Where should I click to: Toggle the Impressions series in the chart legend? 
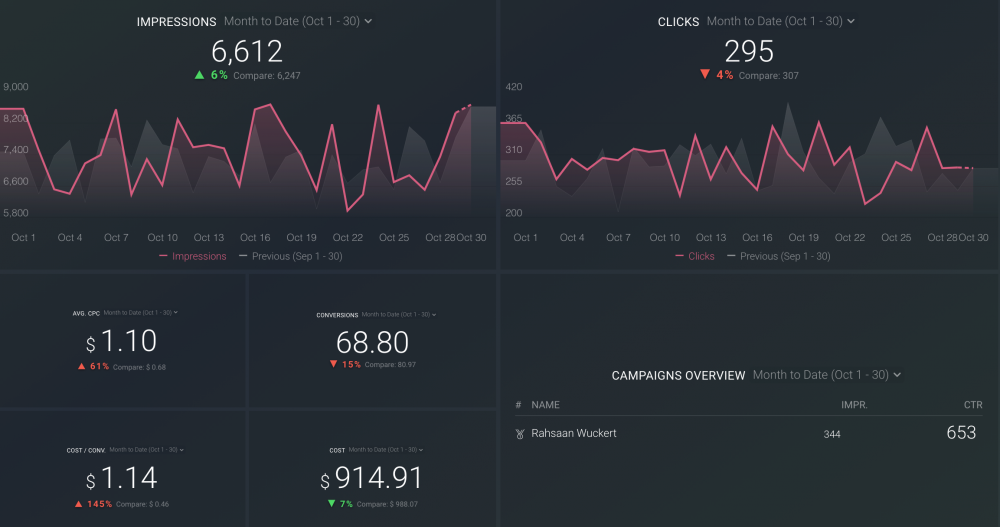pos(193,256)
